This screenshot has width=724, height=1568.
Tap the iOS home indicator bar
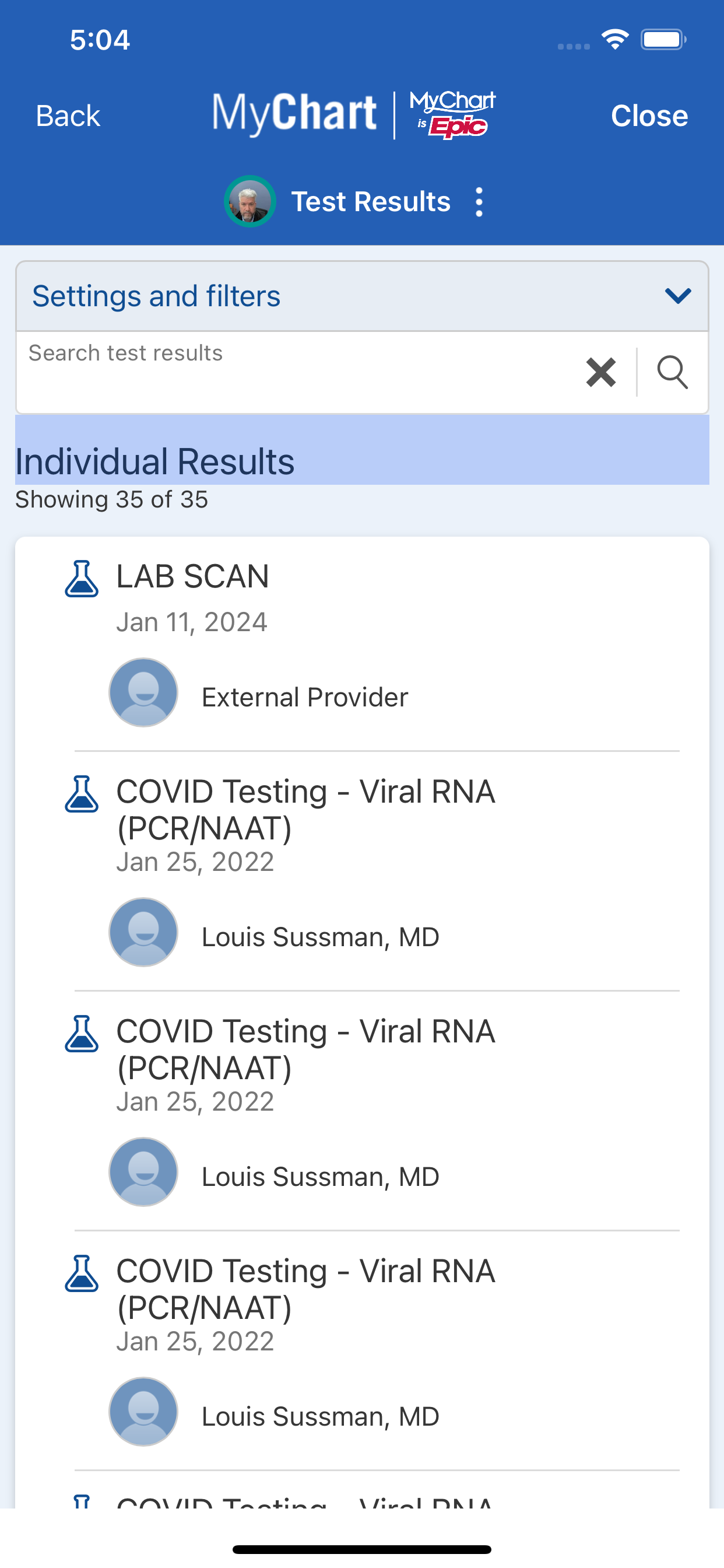362,1549
